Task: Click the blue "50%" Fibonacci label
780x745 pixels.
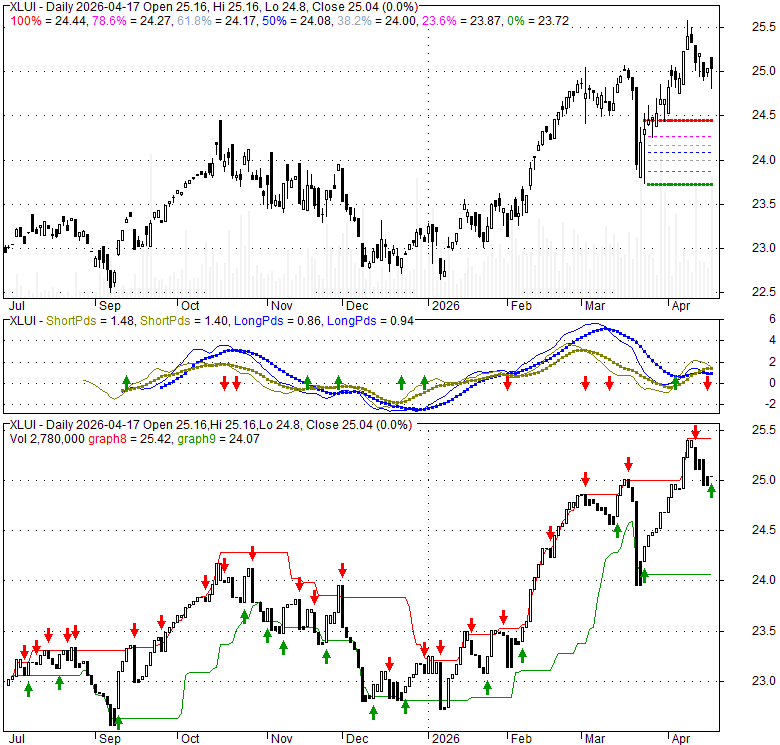Action: point(274,21)
